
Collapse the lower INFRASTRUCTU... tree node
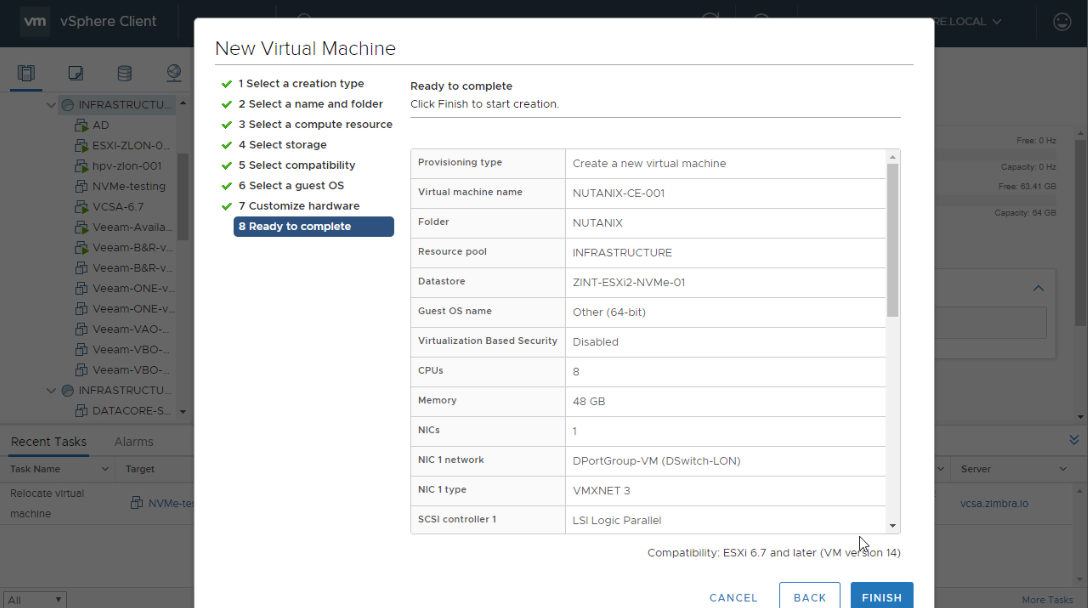(51, 391)
